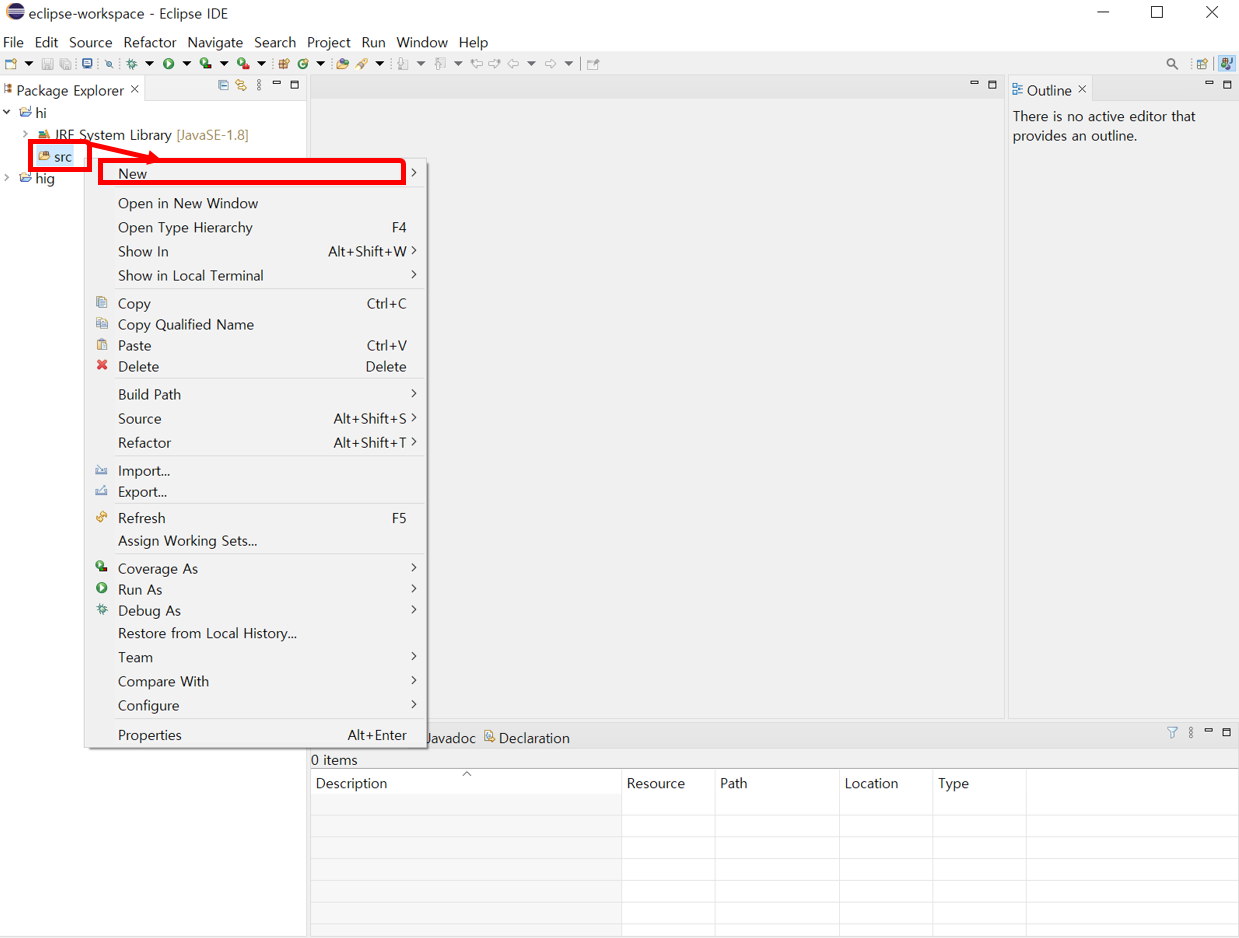Expand the Show In submenu

[x=254, y=251]
